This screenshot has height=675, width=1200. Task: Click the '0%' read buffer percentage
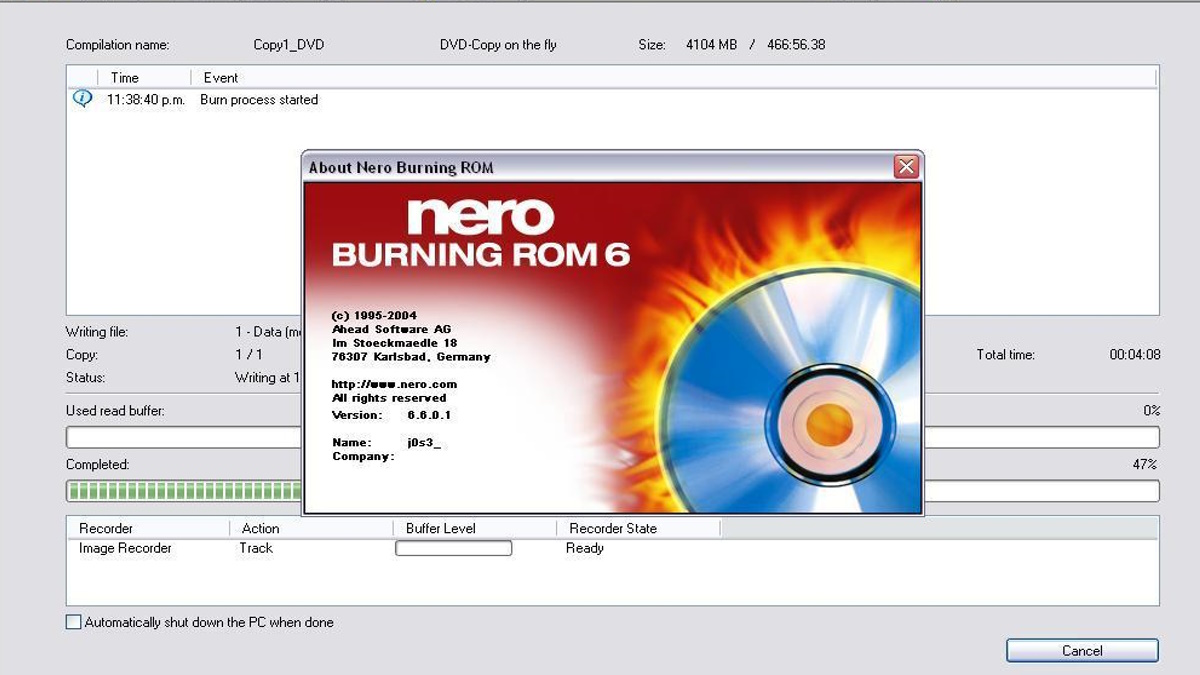pyautogui.click(x=1152, y=411)
